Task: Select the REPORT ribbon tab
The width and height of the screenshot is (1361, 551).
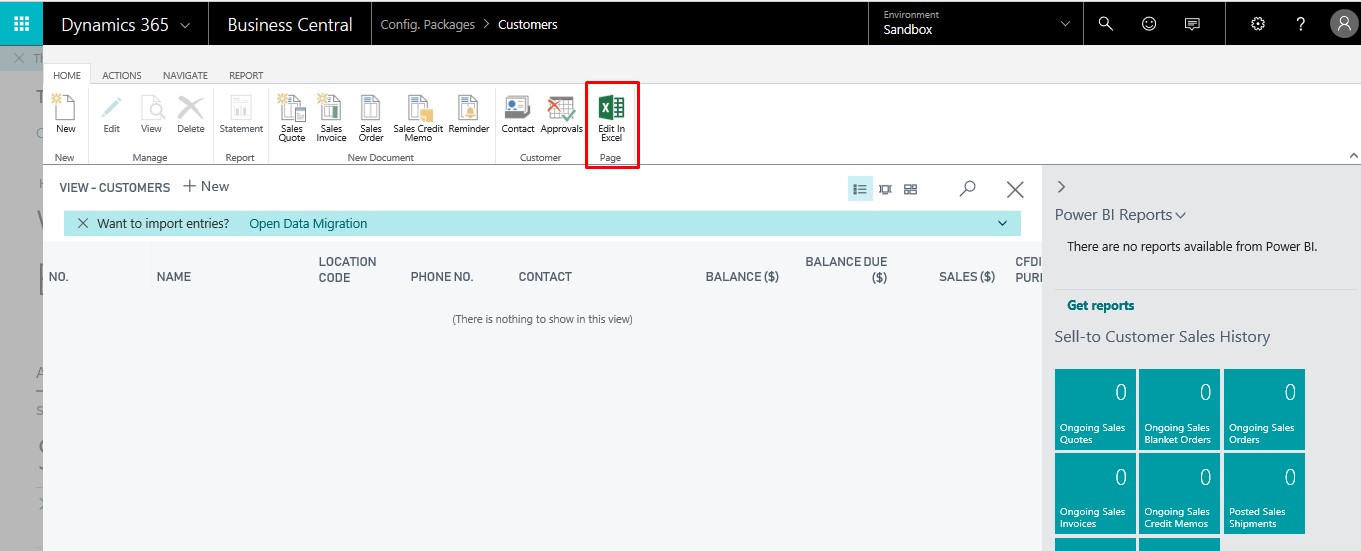Action: [x=246, y=75]
